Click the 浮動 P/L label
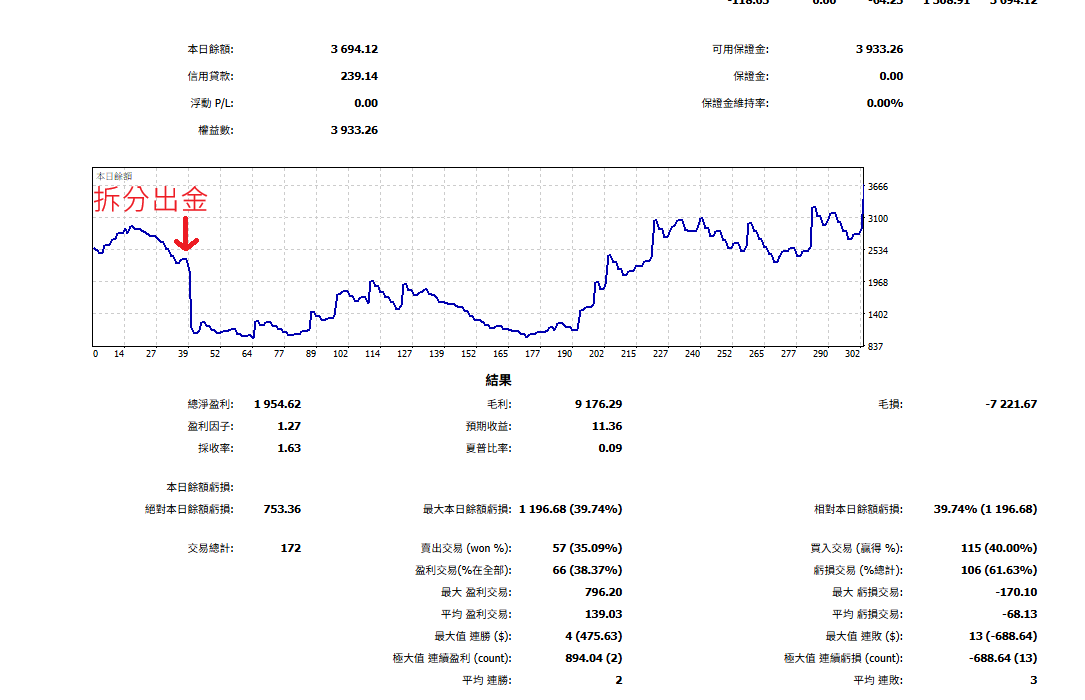The image size is (1085, 700). 212,103
